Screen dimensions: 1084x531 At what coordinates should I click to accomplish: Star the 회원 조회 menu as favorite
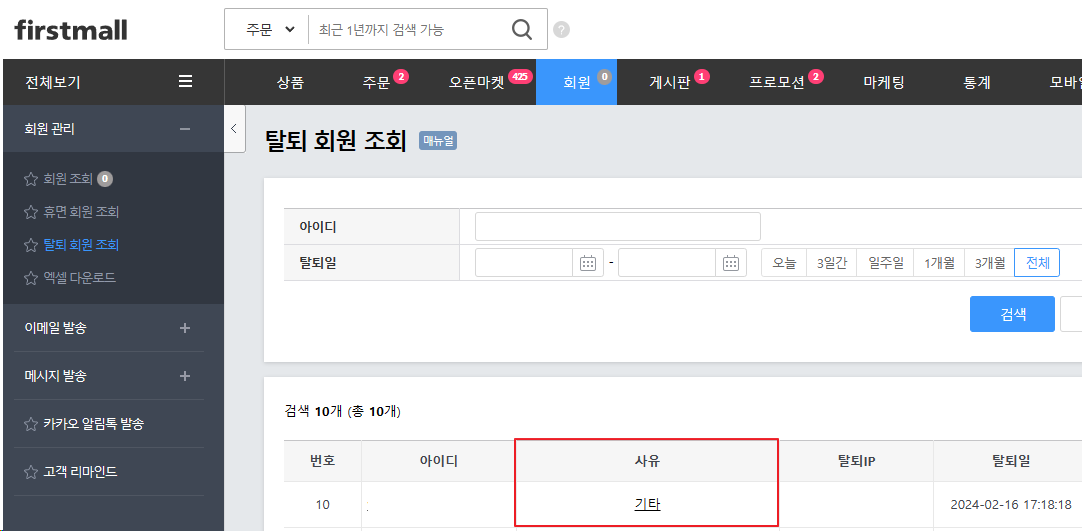(30, 179)
